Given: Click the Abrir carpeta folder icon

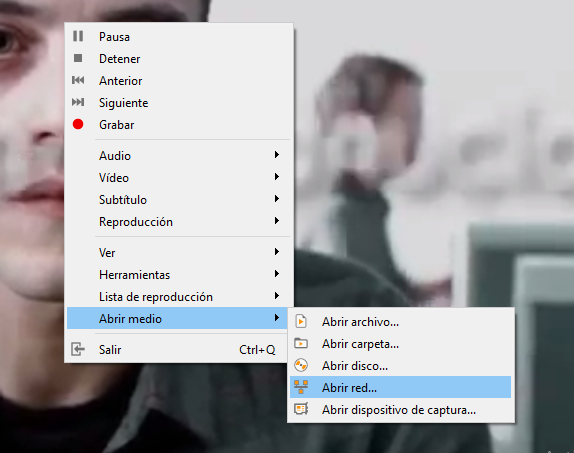Looking at the screenshot, I should pyautogui.click(x=301, y=343).
